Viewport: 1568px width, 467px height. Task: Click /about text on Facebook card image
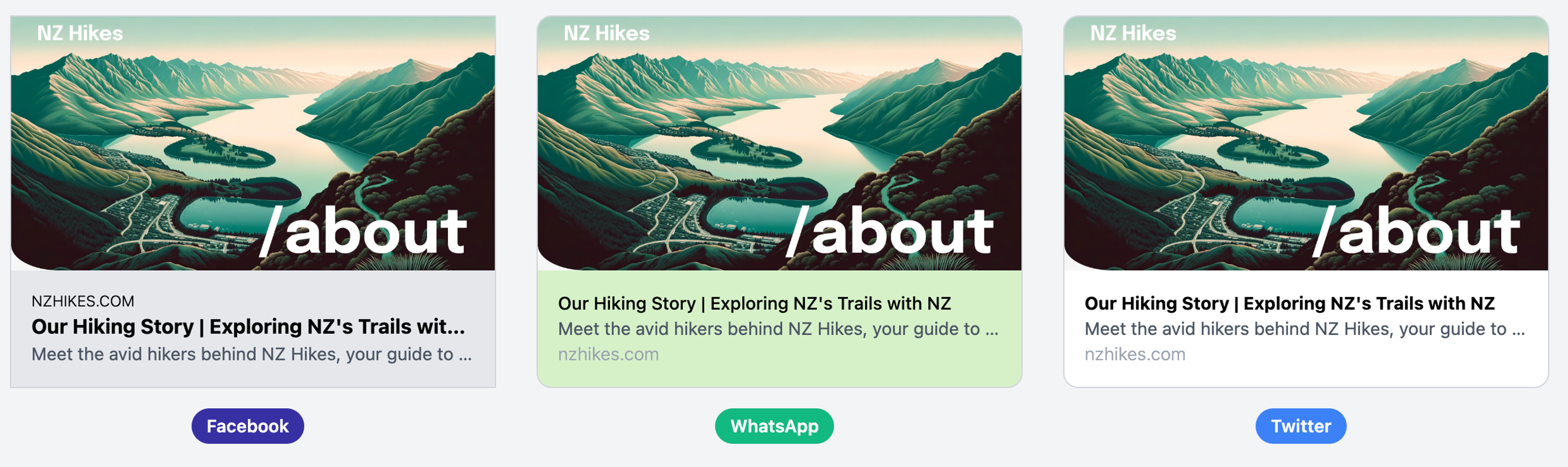pyautogui.click(x=363, y=231)
